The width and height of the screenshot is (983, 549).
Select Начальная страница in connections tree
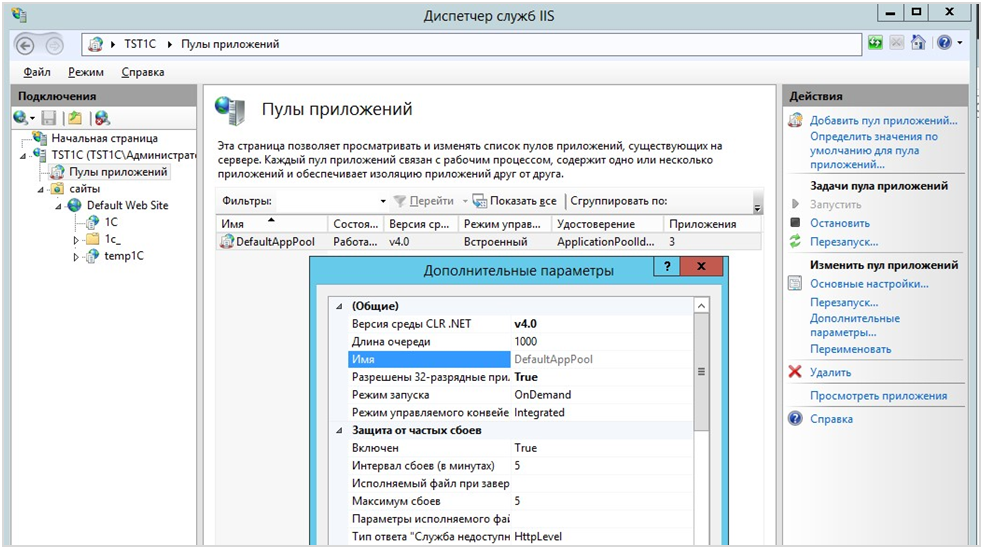(104, 138)
